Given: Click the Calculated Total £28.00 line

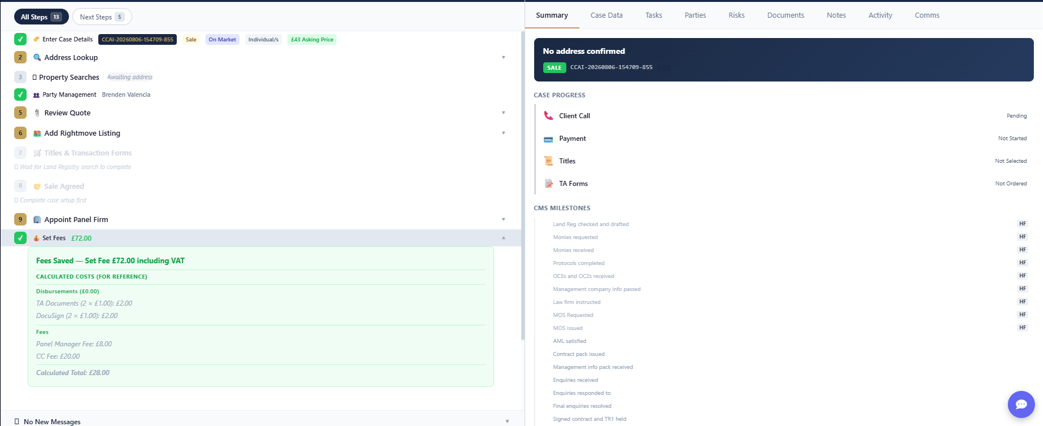Looking at the screenshot, I should click(73, 373).
